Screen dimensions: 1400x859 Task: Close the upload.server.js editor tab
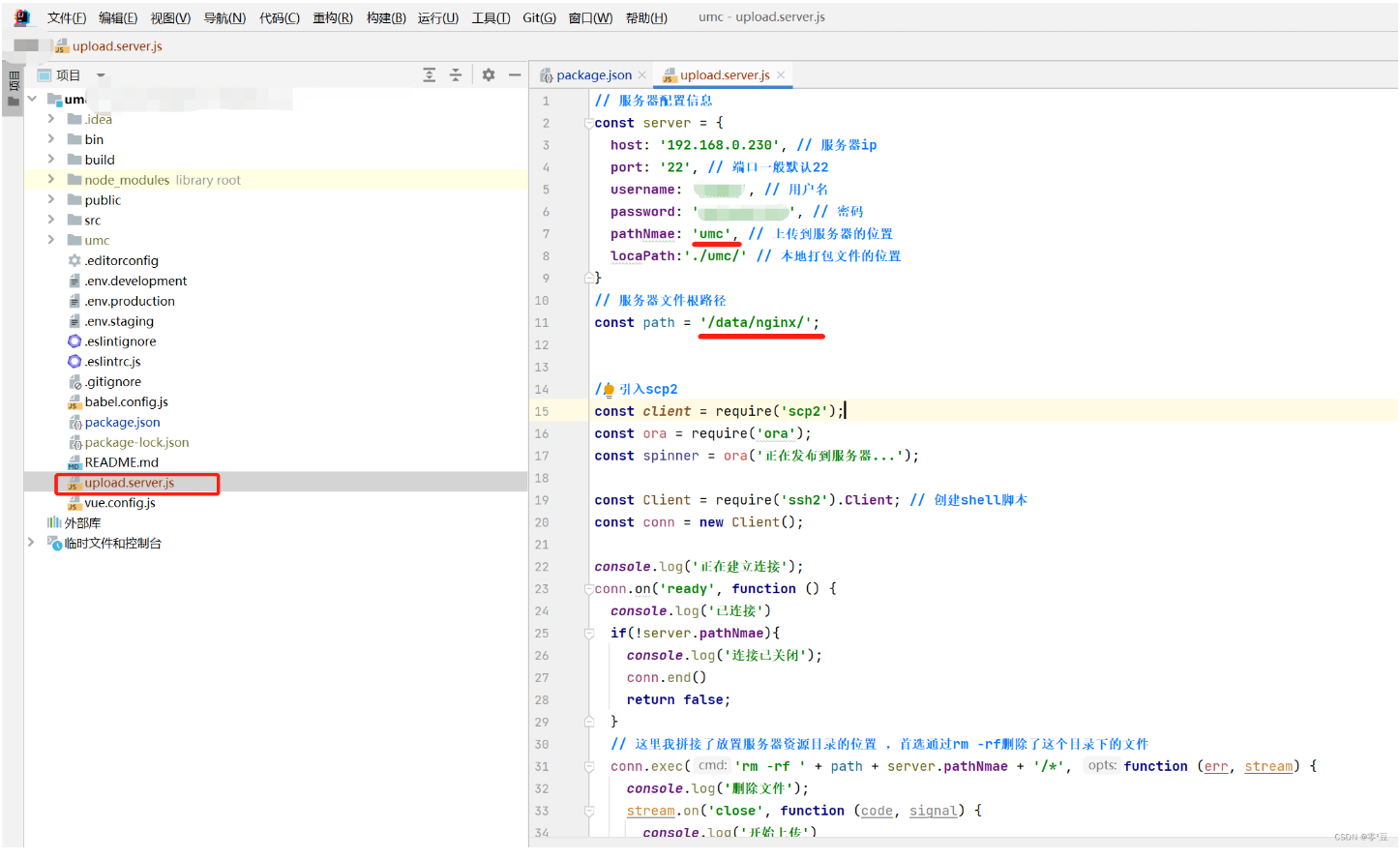click(781, 75)
